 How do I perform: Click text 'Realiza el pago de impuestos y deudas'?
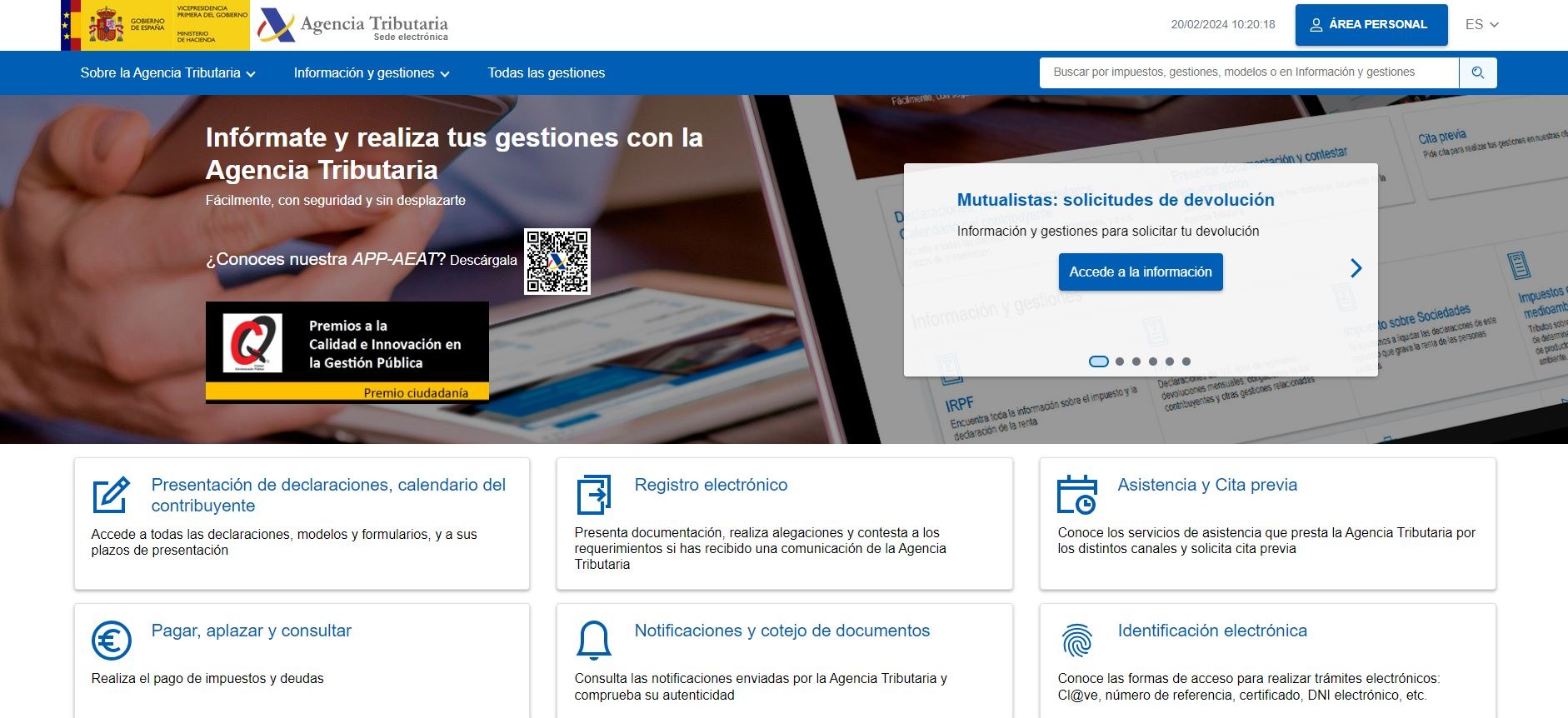(x=207, y=679)
